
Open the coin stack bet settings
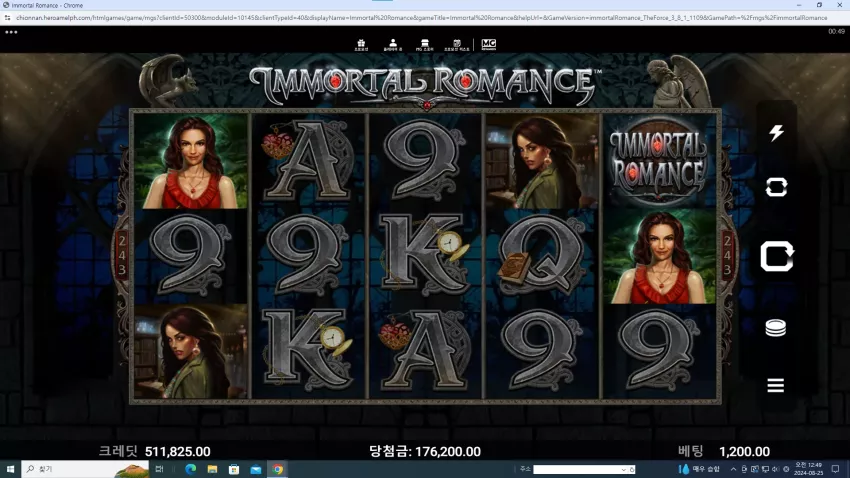coord(776,328)
